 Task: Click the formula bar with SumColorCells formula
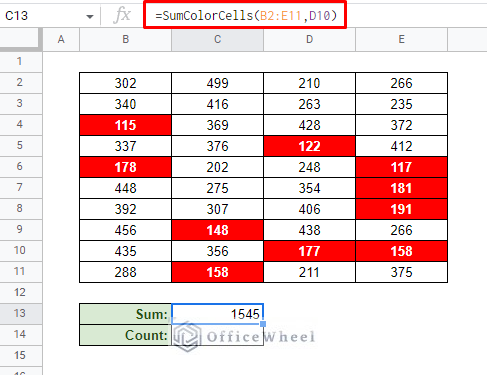click(245, 15)
